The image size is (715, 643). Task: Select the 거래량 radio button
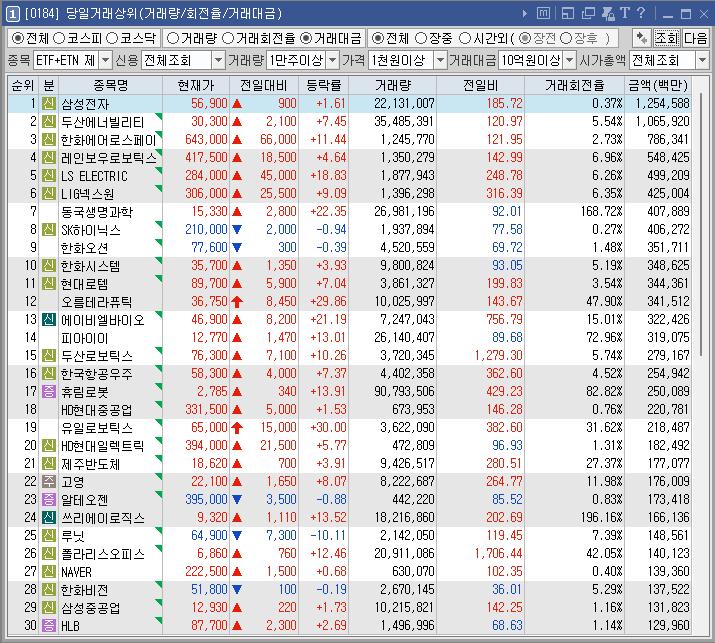coord(172,38)
